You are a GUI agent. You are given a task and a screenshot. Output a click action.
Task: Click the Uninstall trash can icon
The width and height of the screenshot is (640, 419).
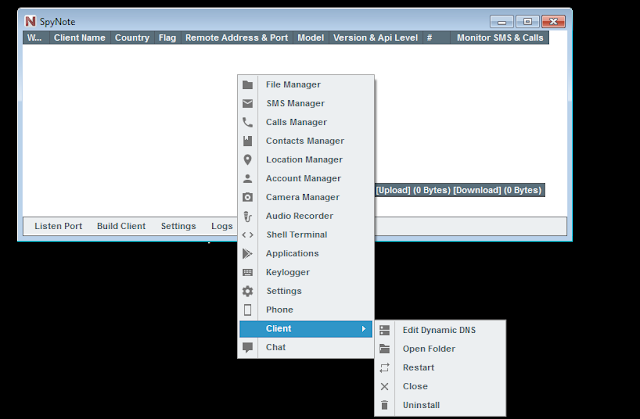(x=384, y=405)
